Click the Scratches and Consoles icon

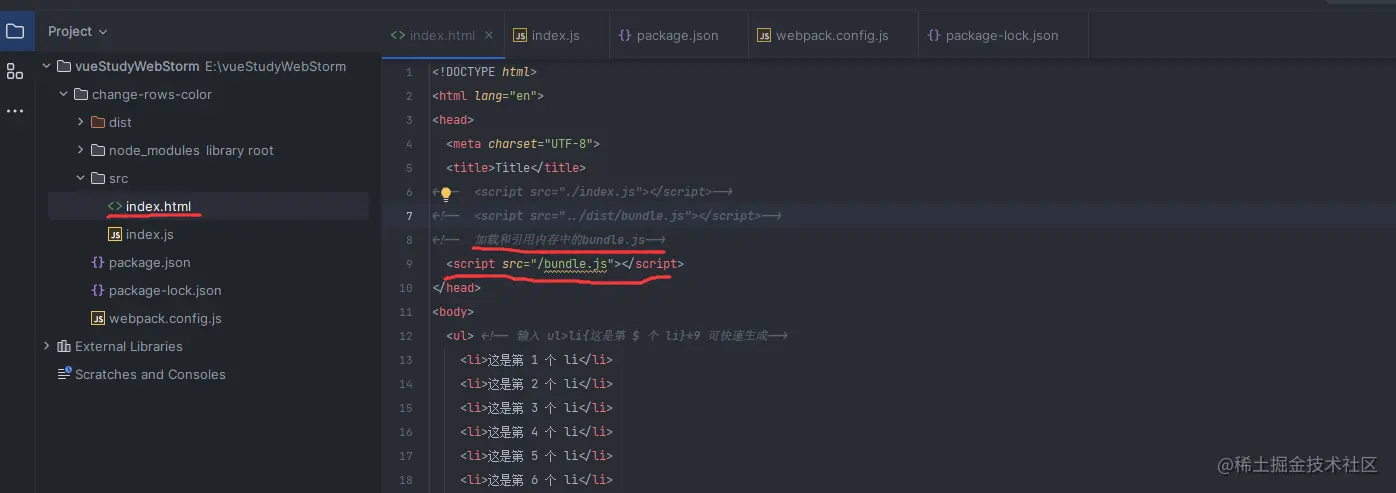point(64,374)
